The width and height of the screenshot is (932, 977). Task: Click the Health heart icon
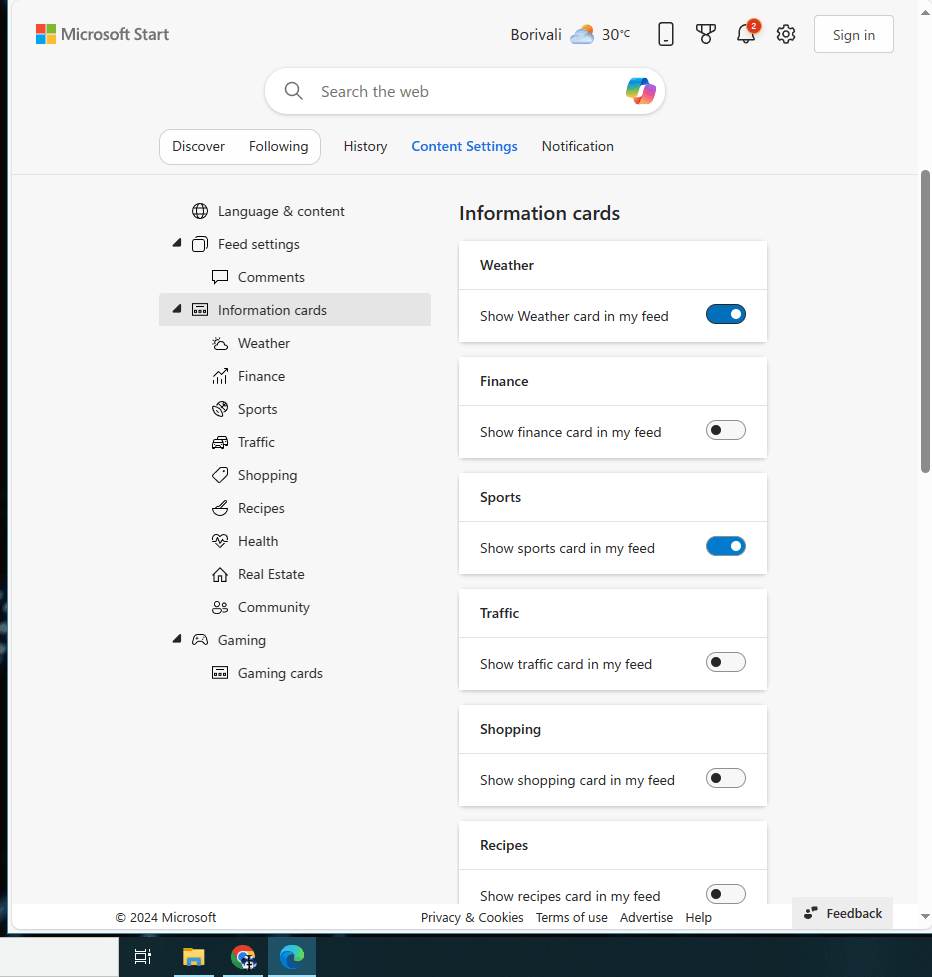point(220,541)
